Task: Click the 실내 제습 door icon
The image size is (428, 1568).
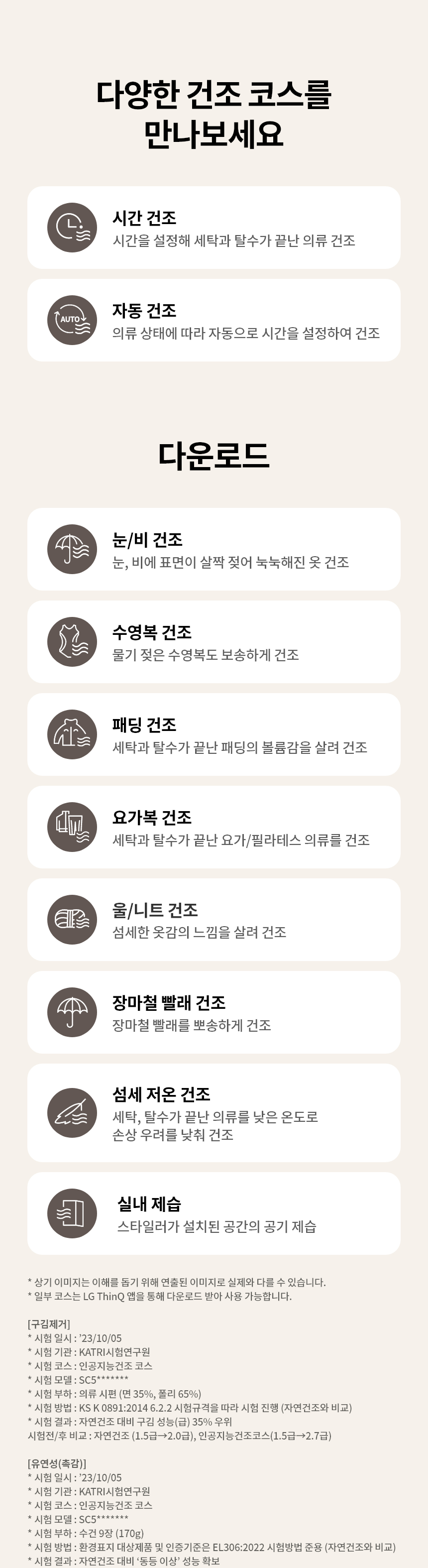Action: coord(72,1213)
